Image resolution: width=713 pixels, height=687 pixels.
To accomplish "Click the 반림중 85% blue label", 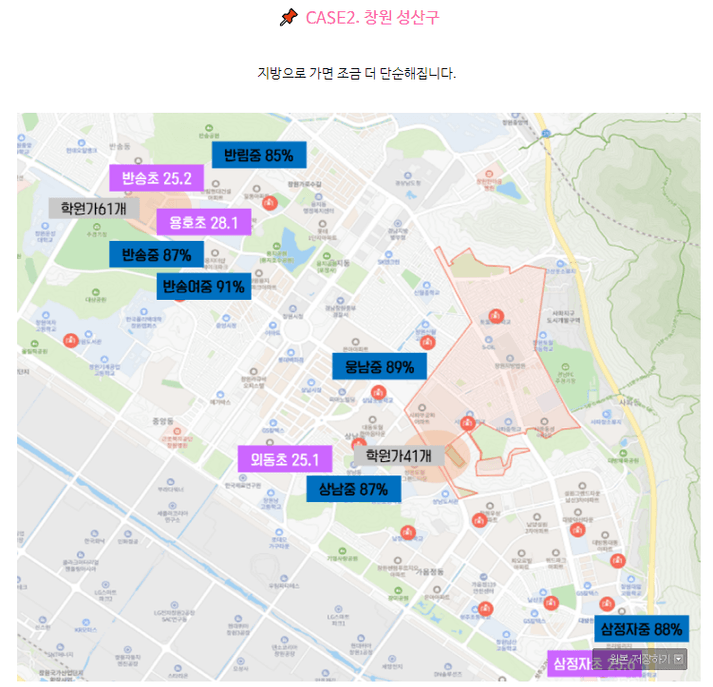I will (259, 155).
